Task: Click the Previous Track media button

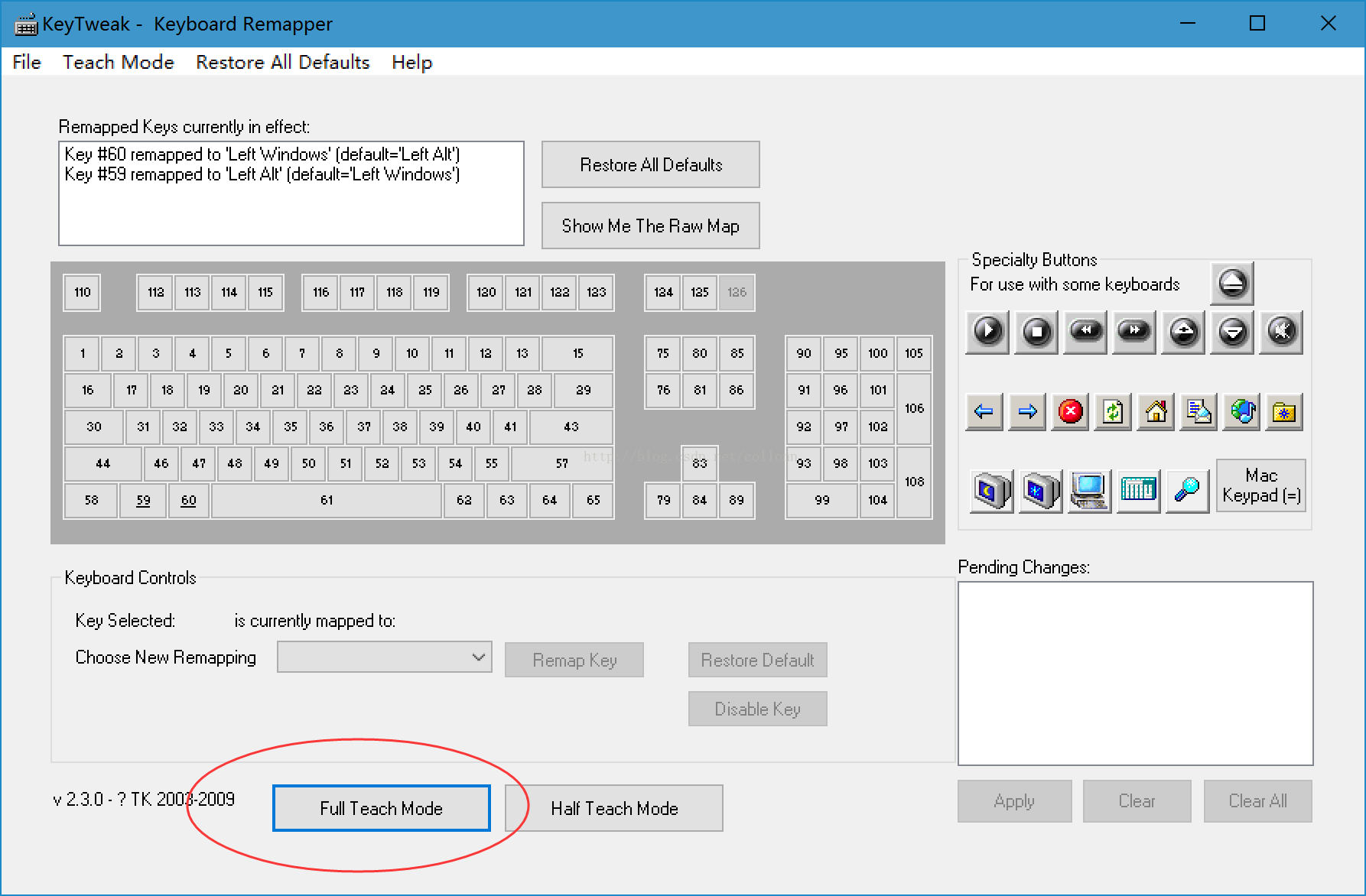Action: tap(1085, 332)
